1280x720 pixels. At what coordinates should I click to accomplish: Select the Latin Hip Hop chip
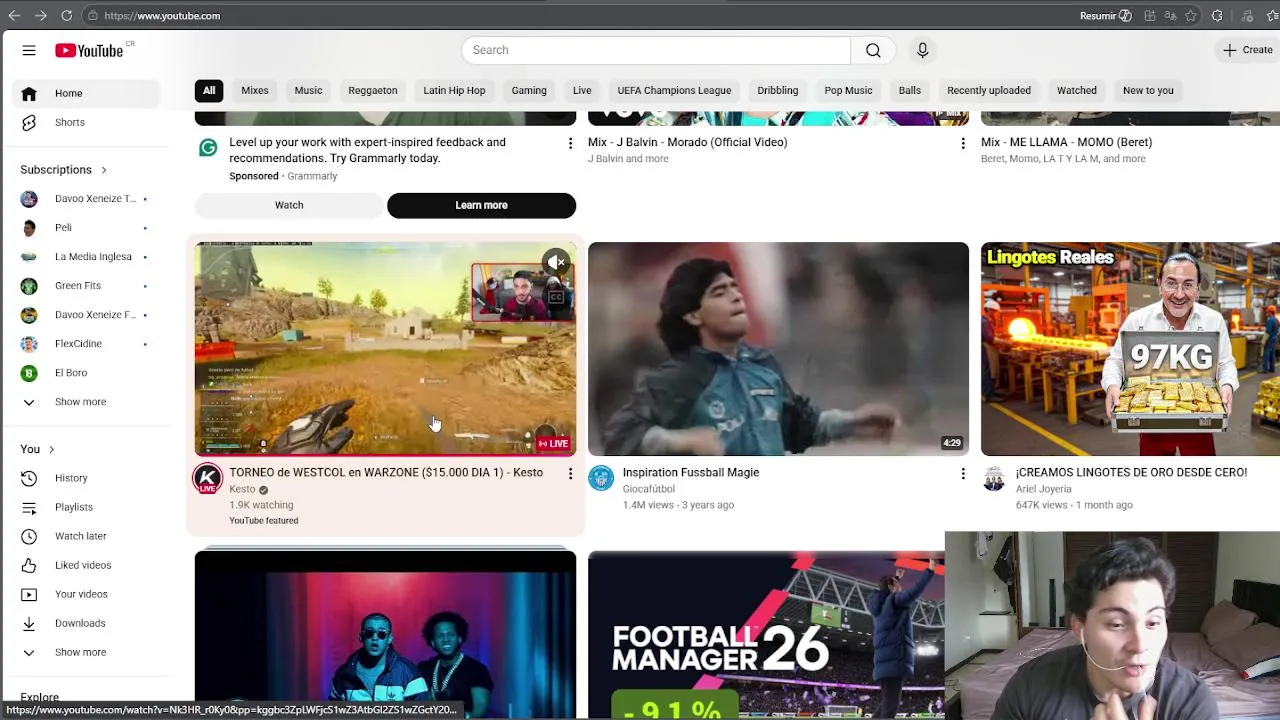pos(454,90)
